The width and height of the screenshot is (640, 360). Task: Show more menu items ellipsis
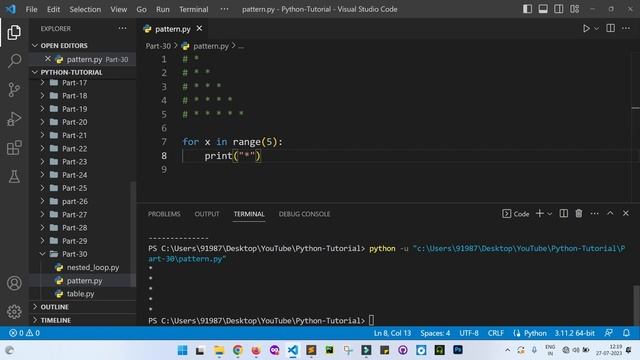[224, 9]
